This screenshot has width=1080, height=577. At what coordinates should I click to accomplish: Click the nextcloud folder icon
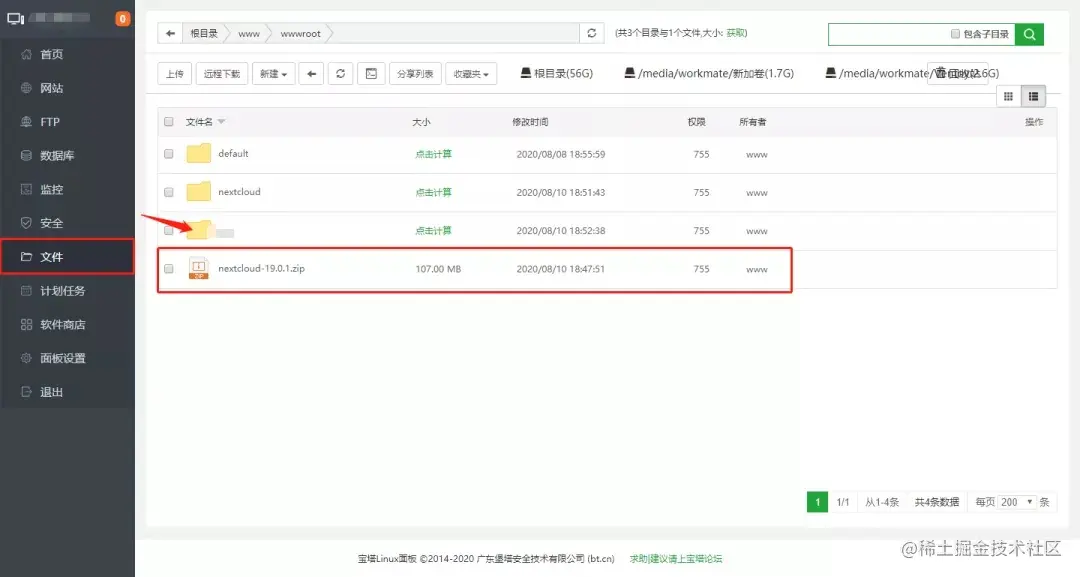click(198, 191)
